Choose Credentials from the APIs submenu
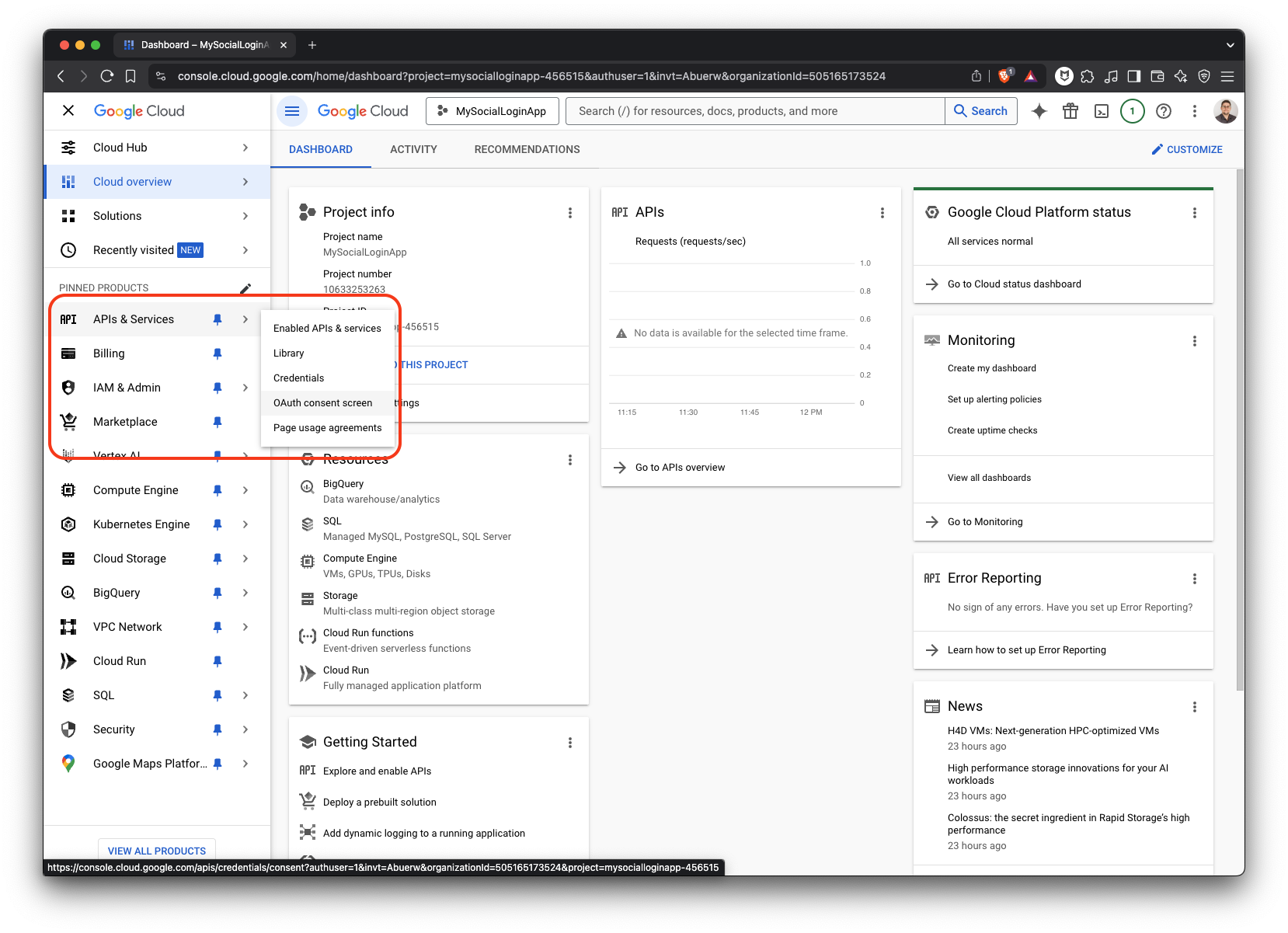 pos(327,378)
